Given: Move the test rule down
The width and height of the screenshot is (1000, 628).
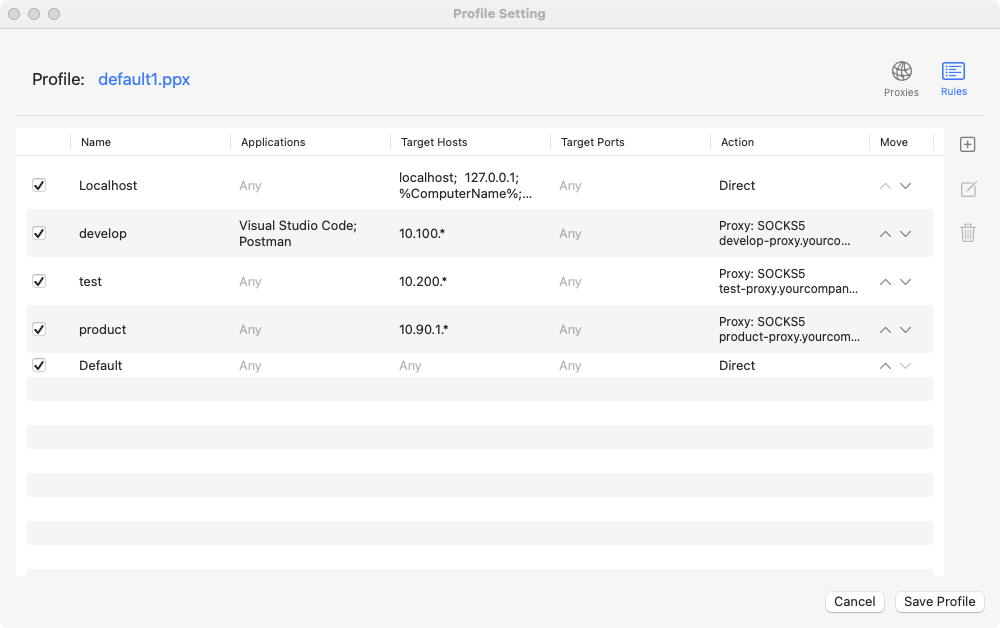Looking at the screenshot, I should point(905,282).
